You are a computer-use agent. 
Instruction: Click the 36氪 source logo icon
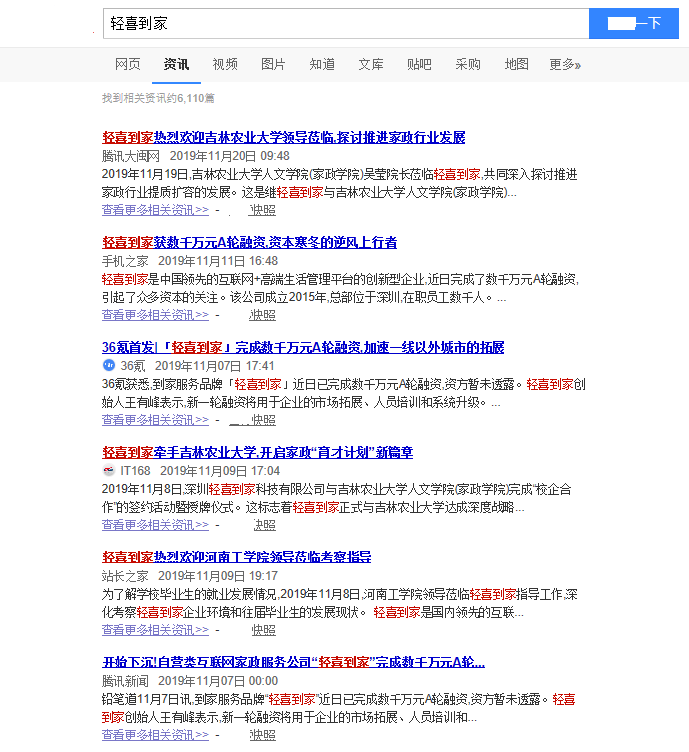pos(109,366)
